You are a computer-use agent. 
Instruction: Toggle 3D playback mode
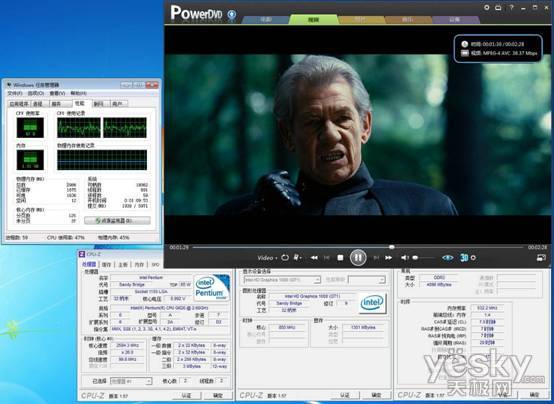point(464,258)
